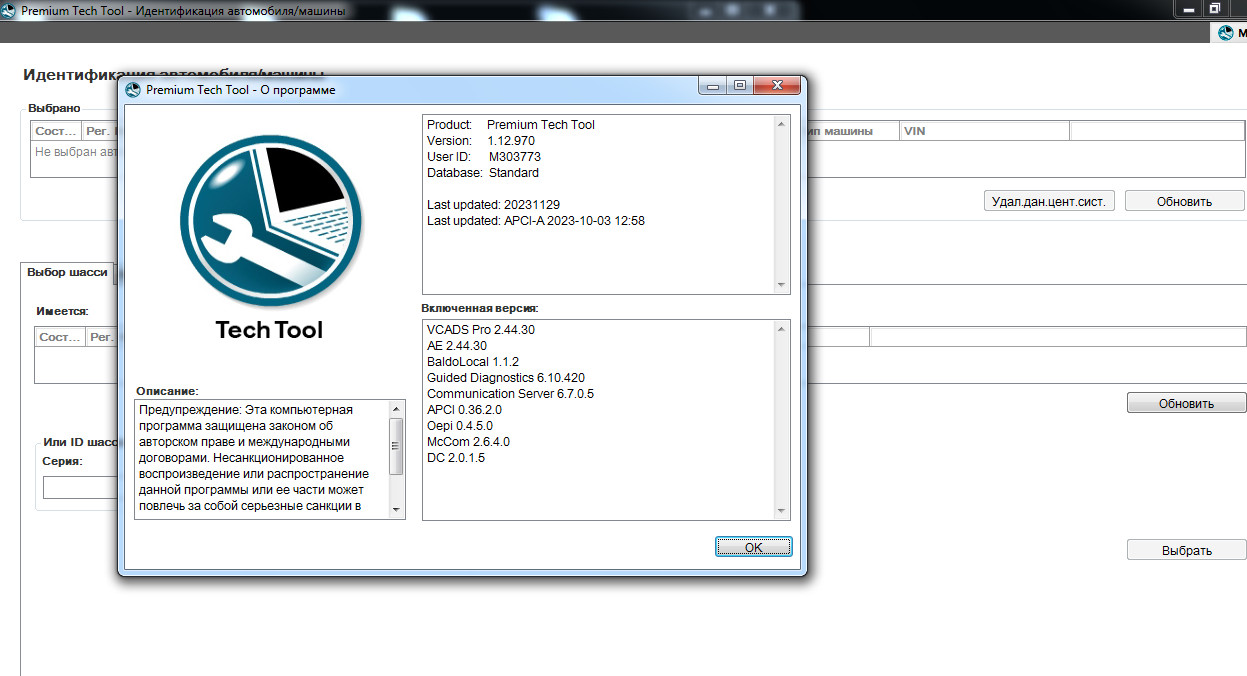Click Обновить beside the Удал.дан.цент.сист. button

click(x=1185, y=201)
